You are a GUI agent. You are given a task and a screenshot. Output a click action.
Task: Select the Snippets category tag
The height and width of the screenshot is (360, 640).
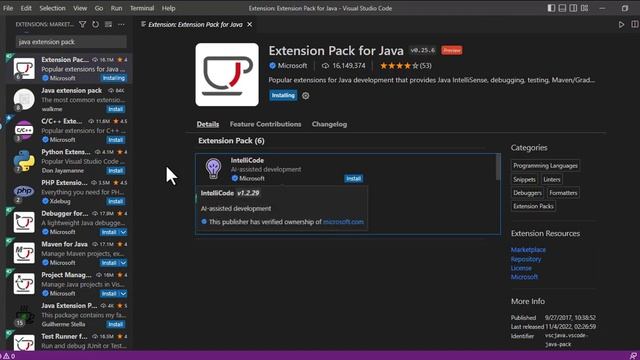pyautogui.click(x=524, y=180)
